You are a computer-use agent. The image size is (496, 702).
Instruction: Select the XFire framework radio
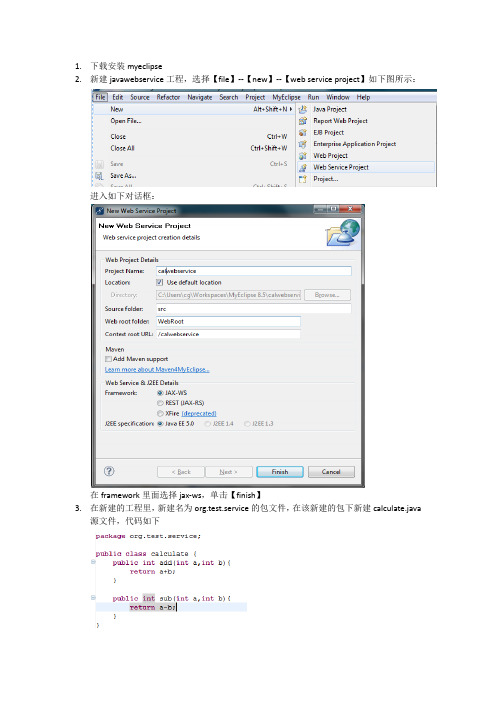click(x=160, y=413)
